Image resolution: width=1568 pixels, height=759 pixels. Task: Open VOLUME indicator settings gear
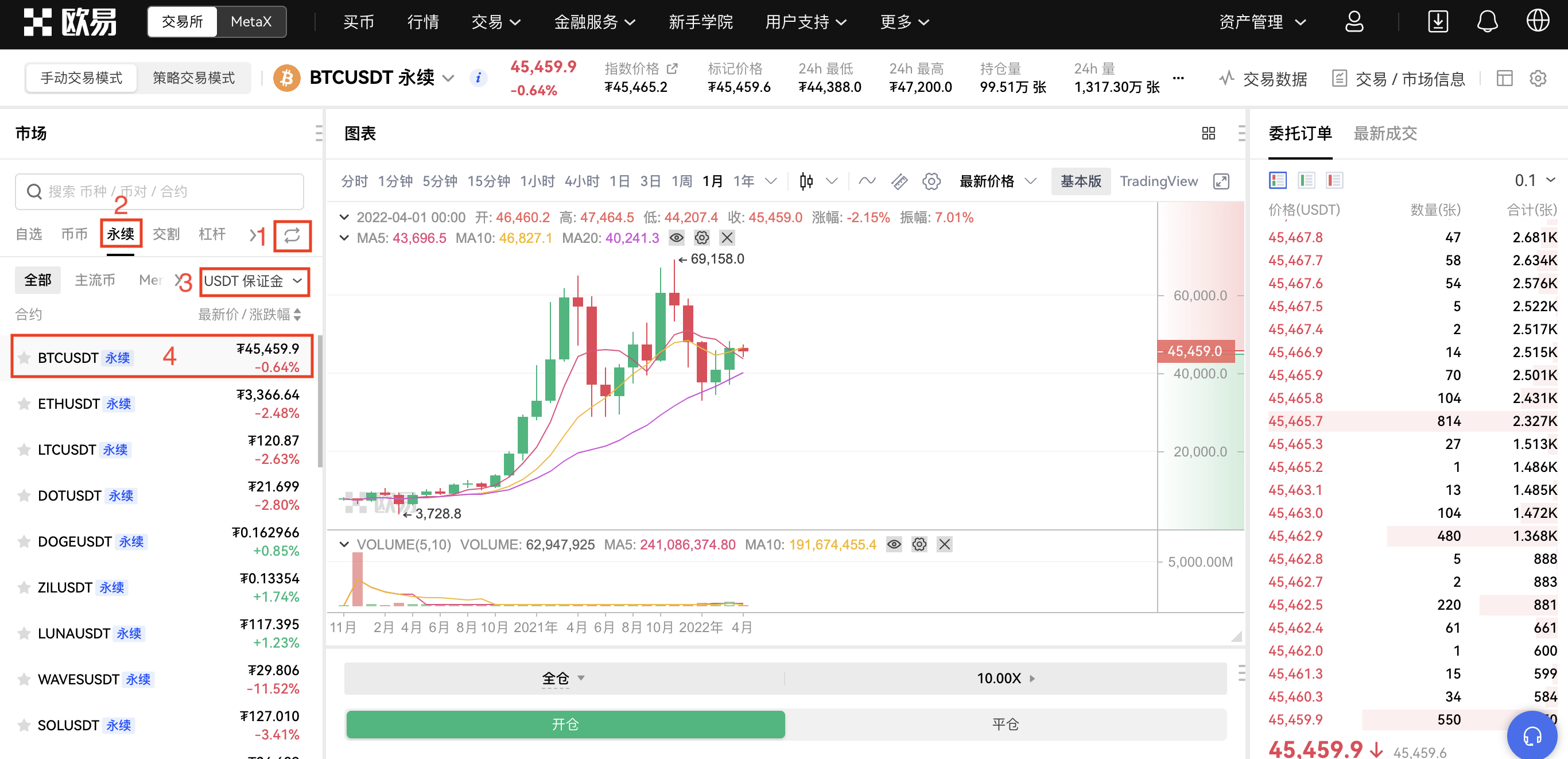pyautogui.click(x=919, y=544)
